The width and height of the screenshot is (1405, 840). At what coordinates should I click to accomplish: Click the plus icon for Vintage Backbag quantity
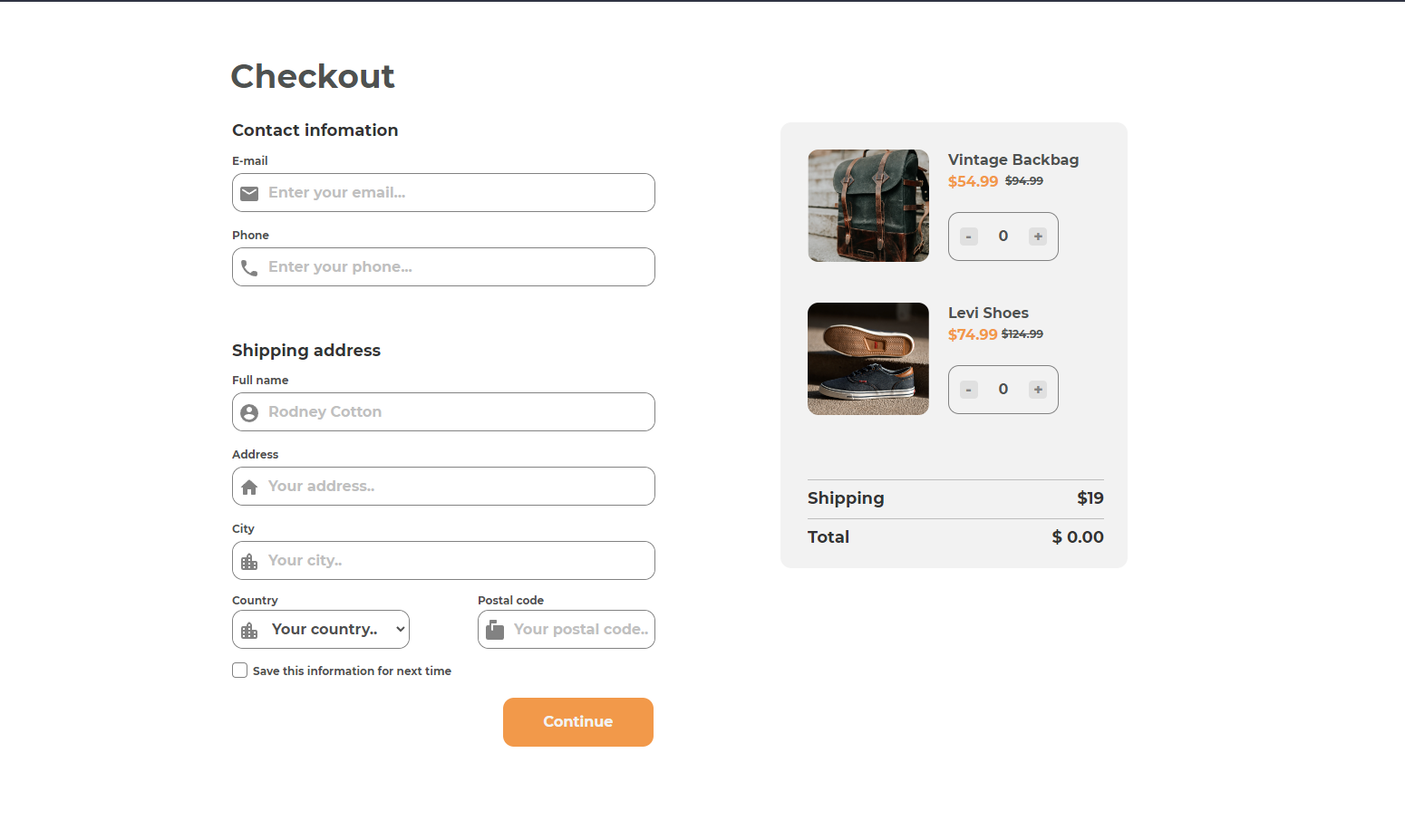point(1038,236)
